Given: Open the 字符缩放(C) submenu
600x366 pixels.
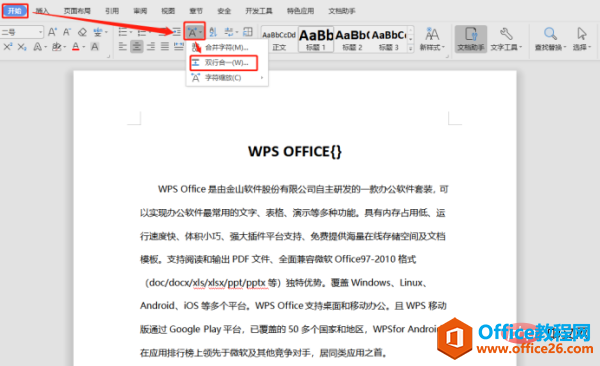Looking at the screenshot, I should (x=227, y=78).
